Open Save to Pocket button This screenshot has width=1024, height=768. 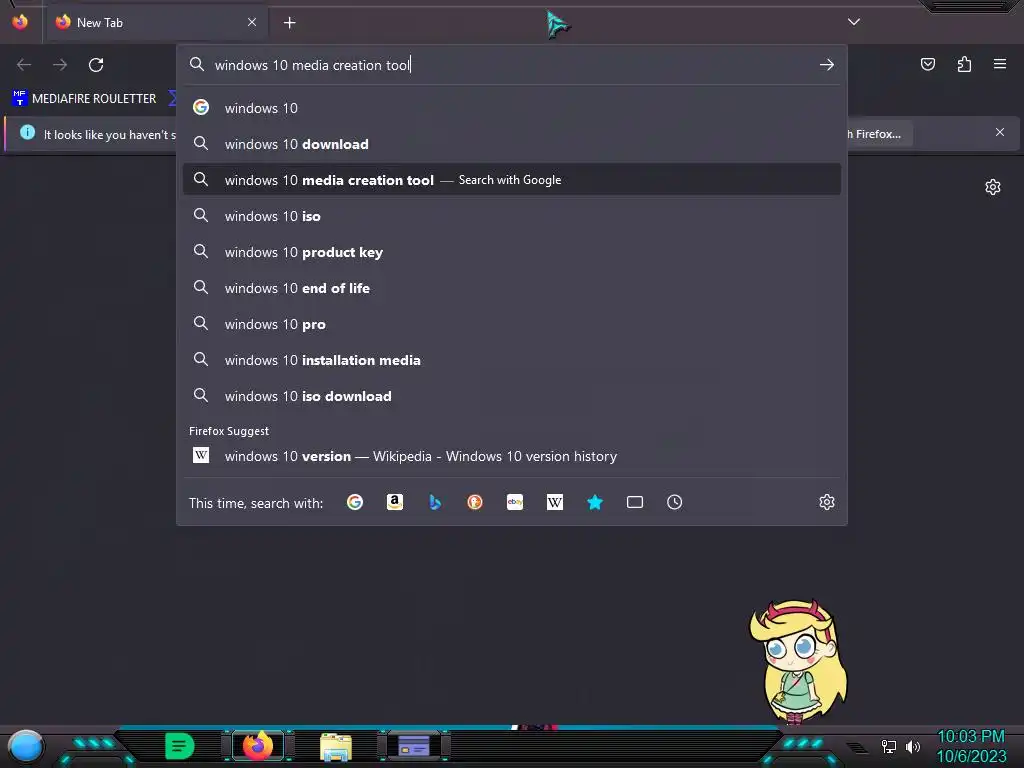[928, 64]
